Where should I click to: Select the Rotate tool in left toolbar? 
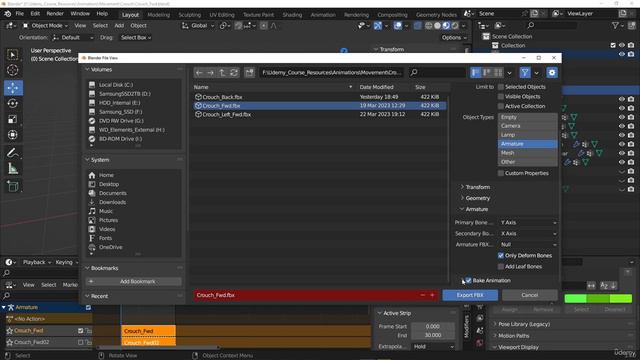[x=13, y=104]
